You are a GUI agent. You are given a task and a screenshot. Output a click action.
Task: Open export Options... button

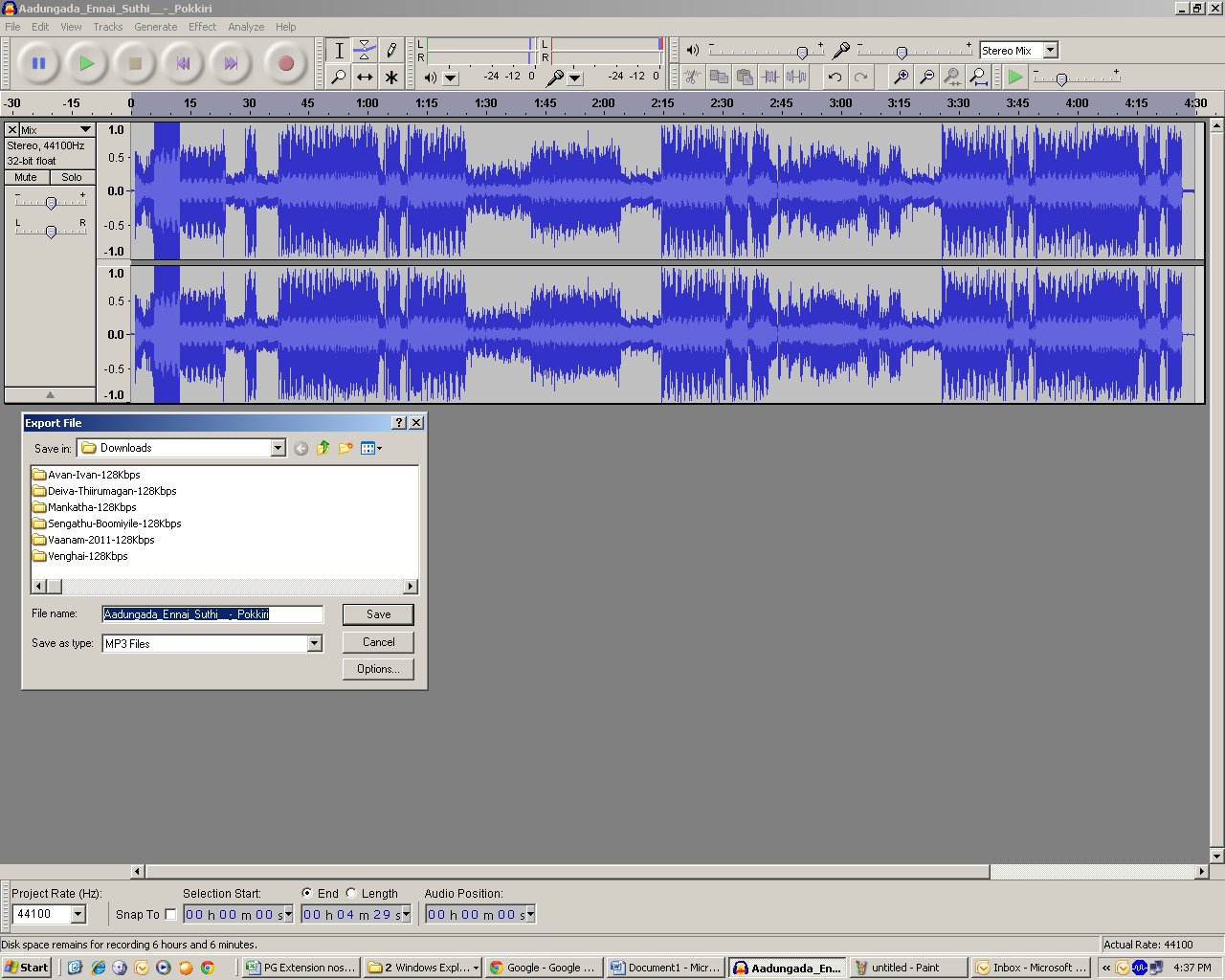[x=378, y=669]
